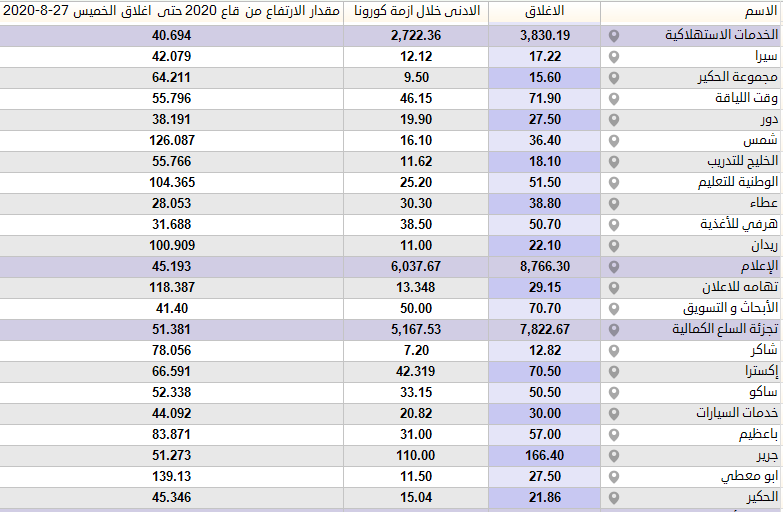Click the pin icon beside الخليج للتدريب

pyautogui.click(x=614, y=162)
